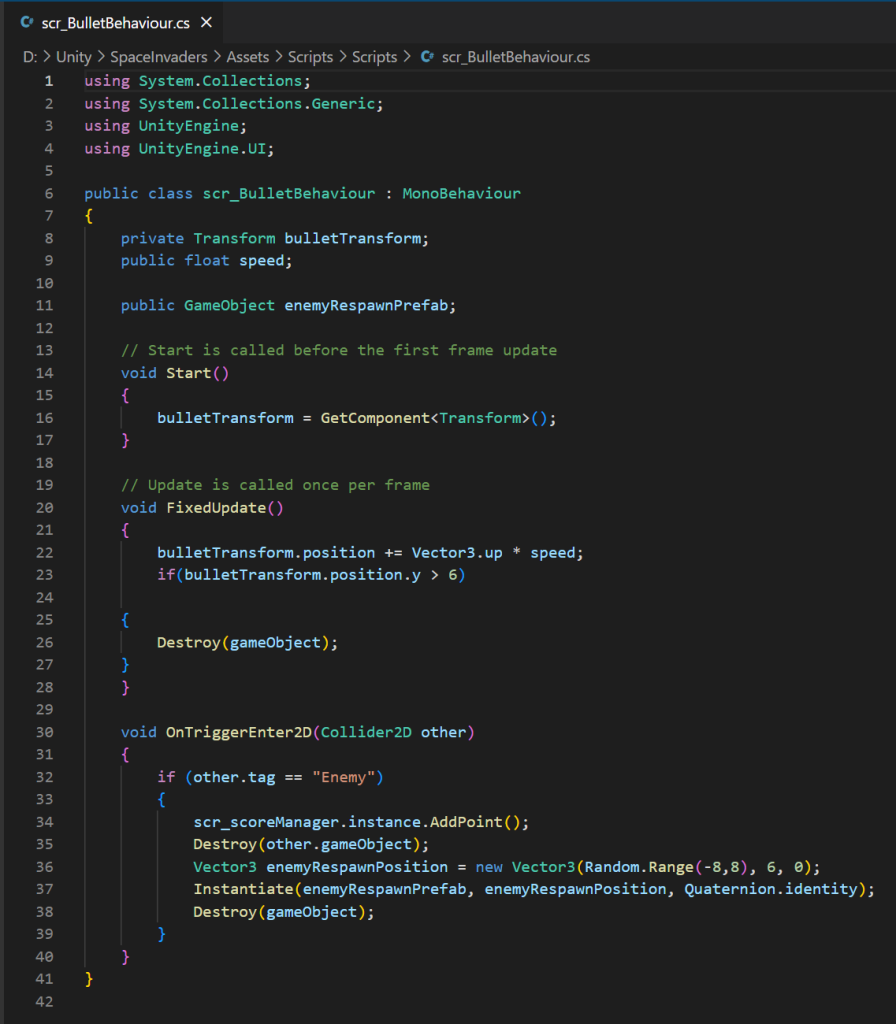This screenshot has height=1024, width=896.
Task: Click the scr_BulletBehaviour.cs breadcrumb file name
Action: [x=515, y=57]
